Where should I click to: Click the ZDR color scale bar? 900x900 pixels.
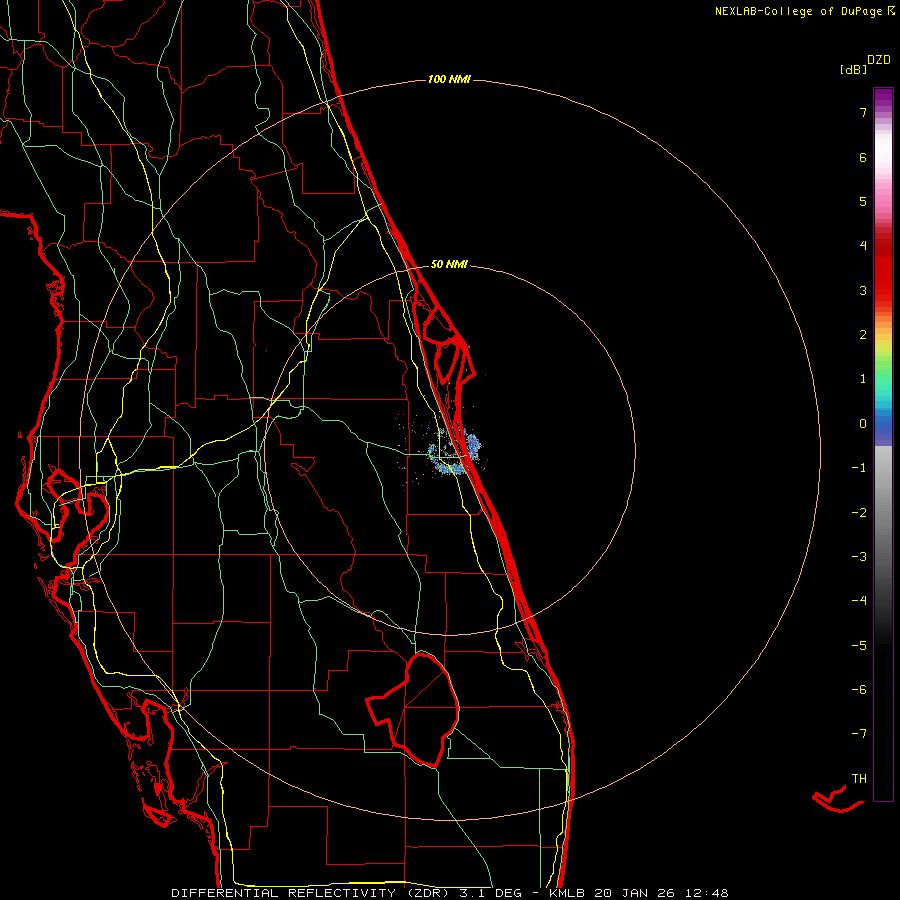[x=883, y=444]
